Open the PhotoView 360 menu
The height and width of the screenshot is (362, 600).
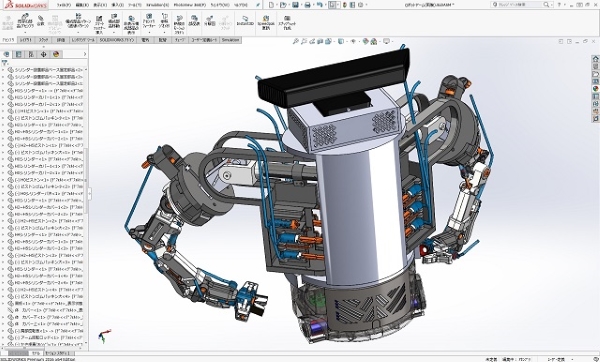click(190, 5)
